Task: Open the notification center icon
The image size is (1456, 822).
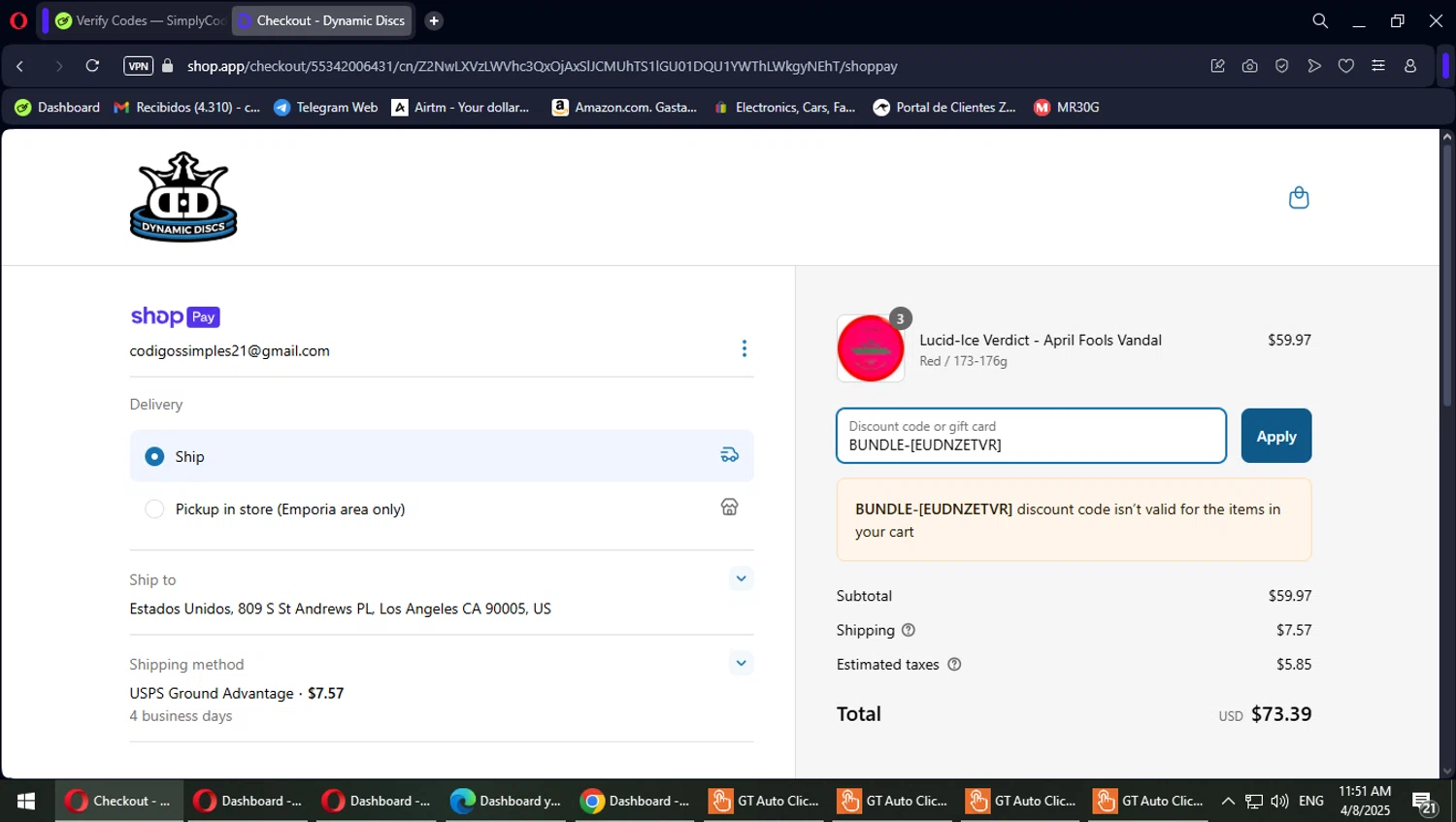Action: [x=1424, y=802]
